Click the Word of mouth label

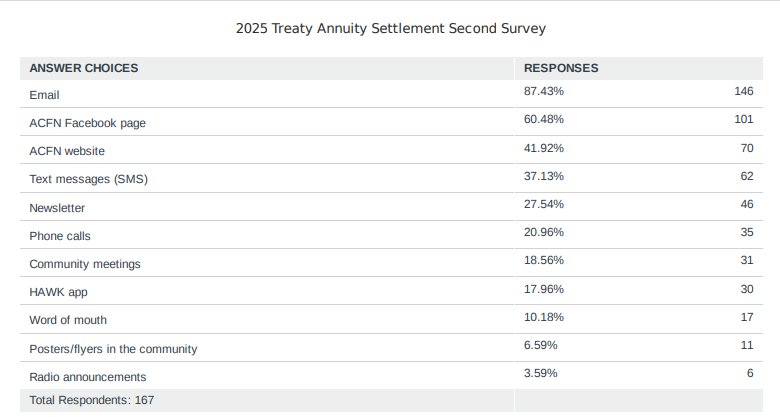tap(68, 320)
